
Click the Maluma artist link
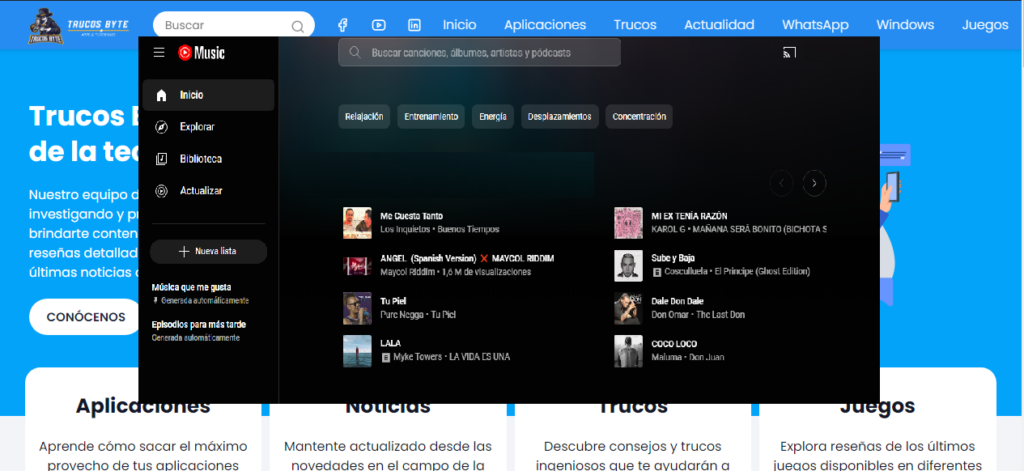click(667, 357)
